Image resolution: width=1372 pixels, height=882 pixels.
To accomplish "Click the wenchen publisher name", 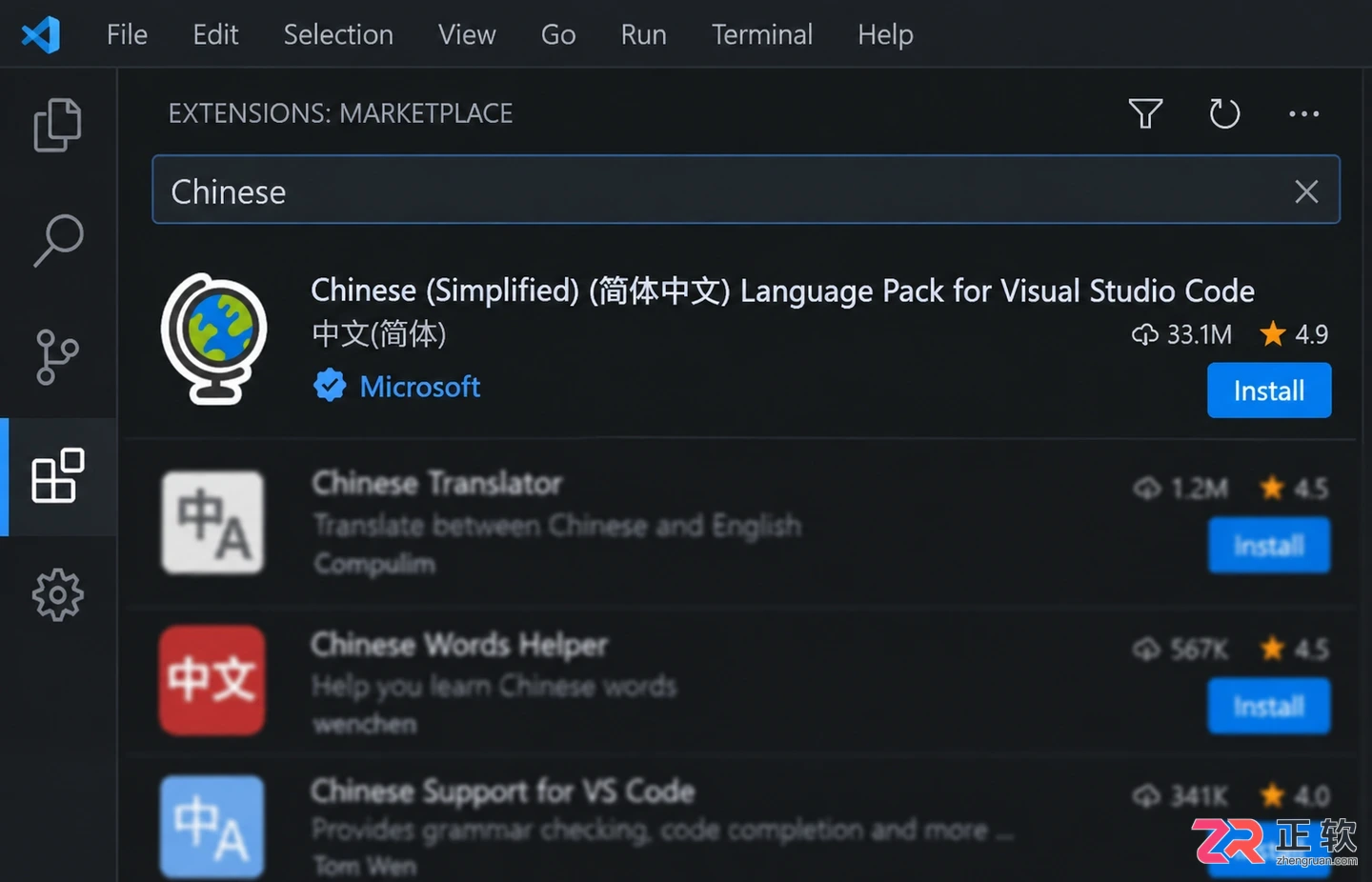I will click(365, 724).
